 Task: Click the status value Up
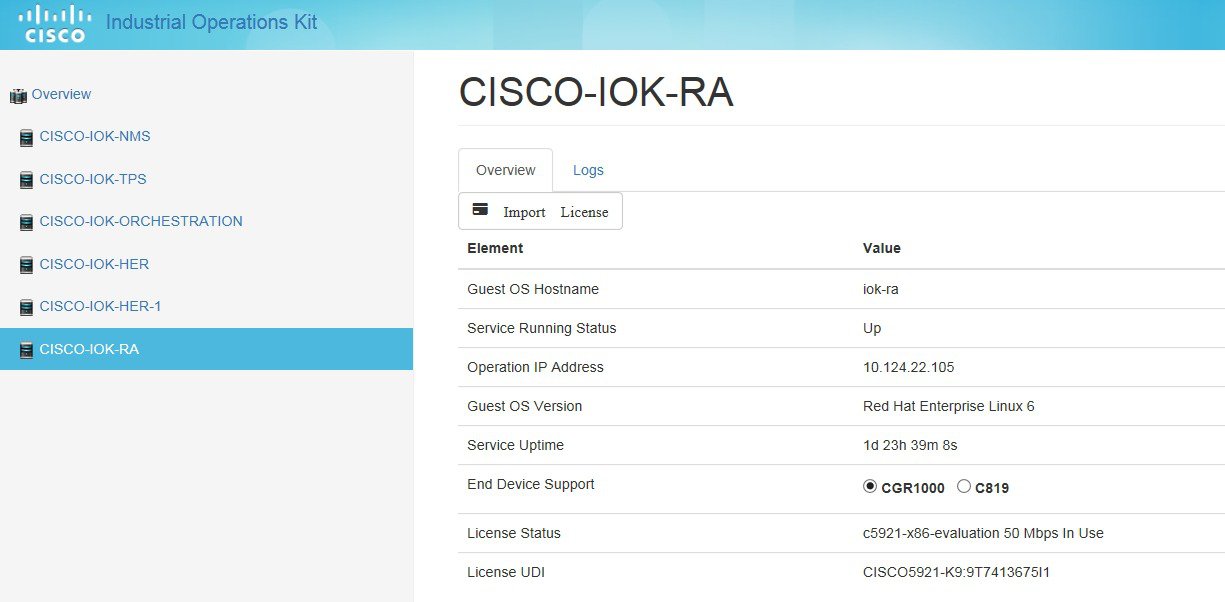[872, 328]
